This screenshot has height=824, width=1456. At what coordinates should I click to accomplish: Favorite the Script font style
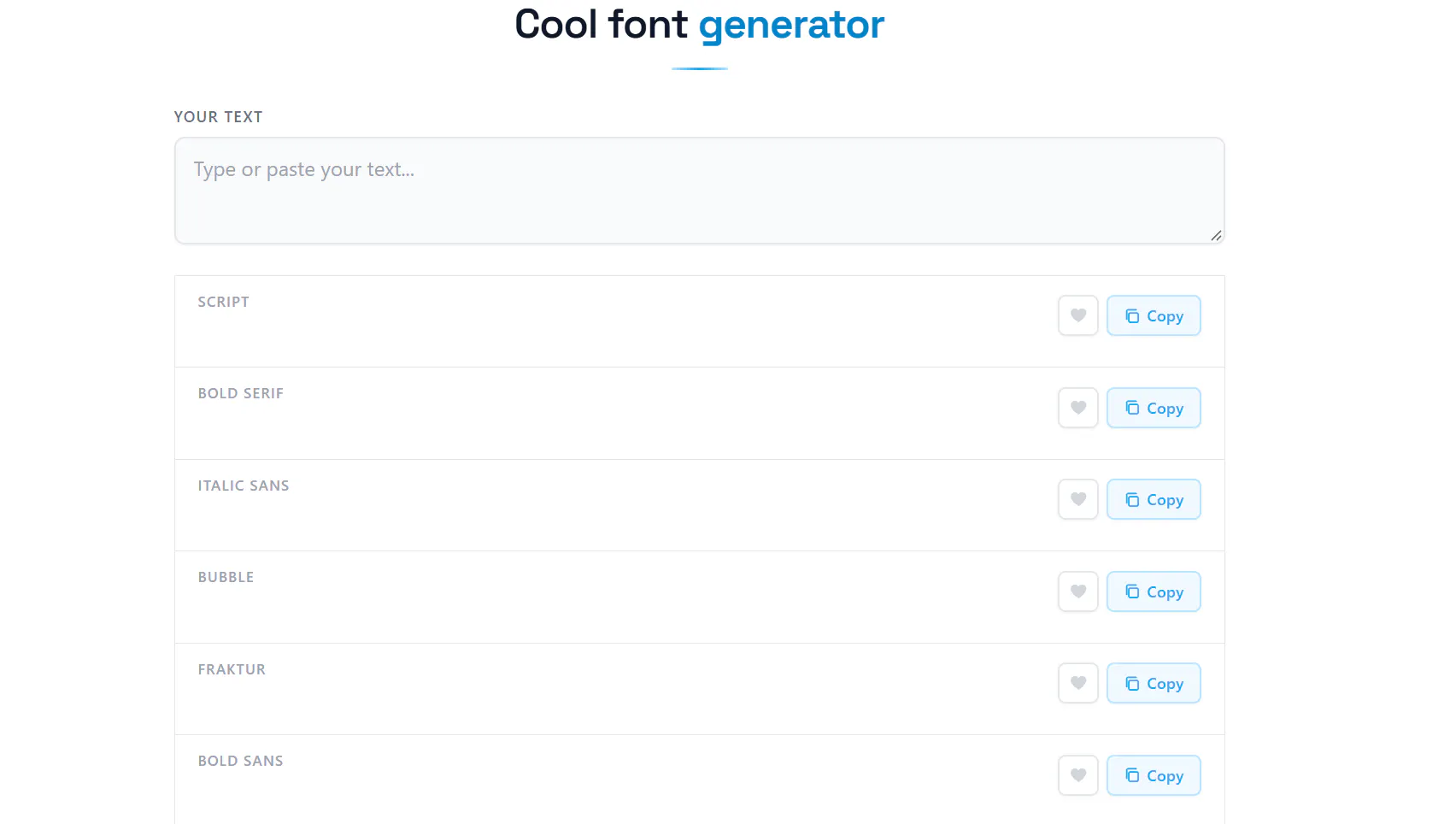(1077, 315)
